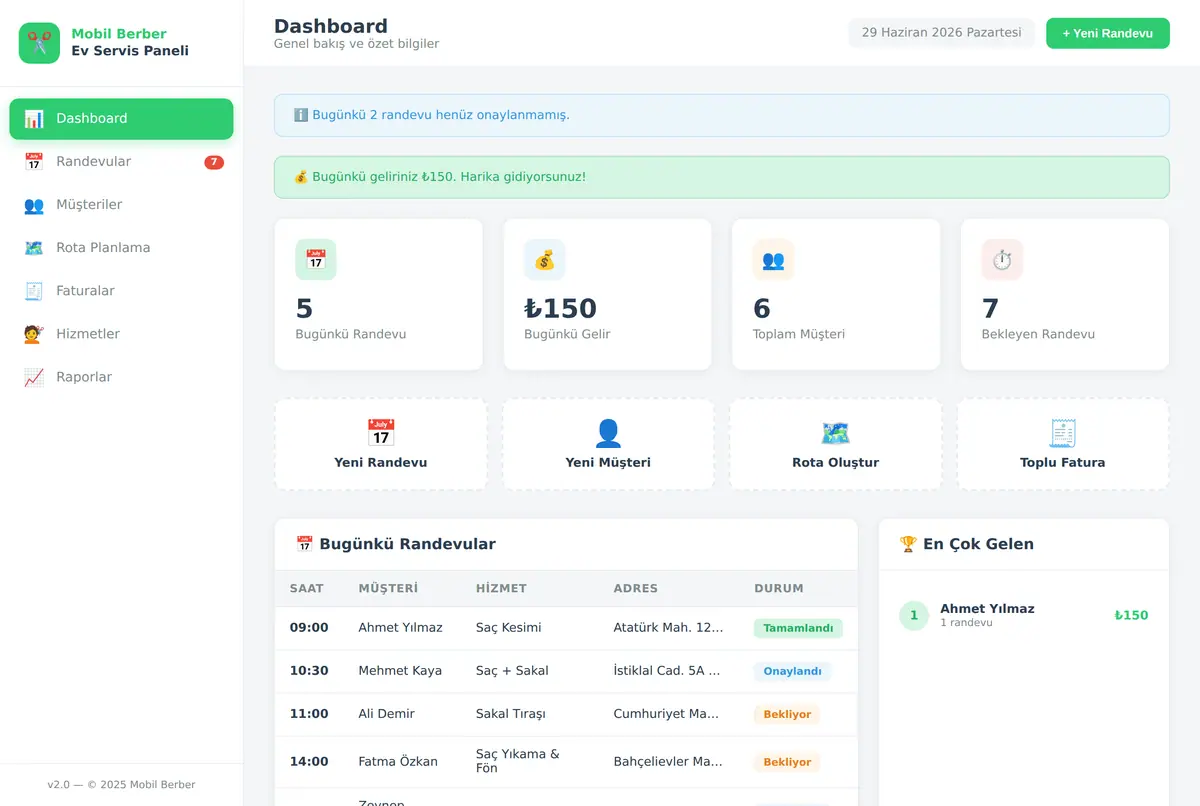
Task: Click the Raporlar chart icon in sidebar
Action: [34, 377]
